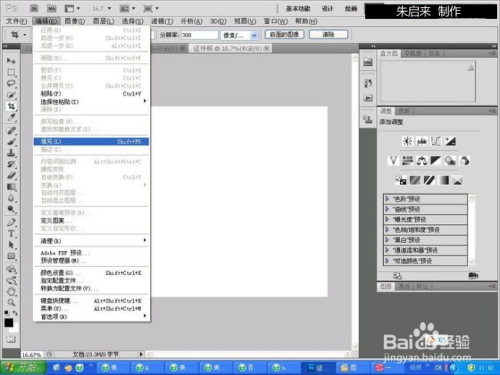
Task: Add a Levels adjustment
Action: (x=422, y=141)
